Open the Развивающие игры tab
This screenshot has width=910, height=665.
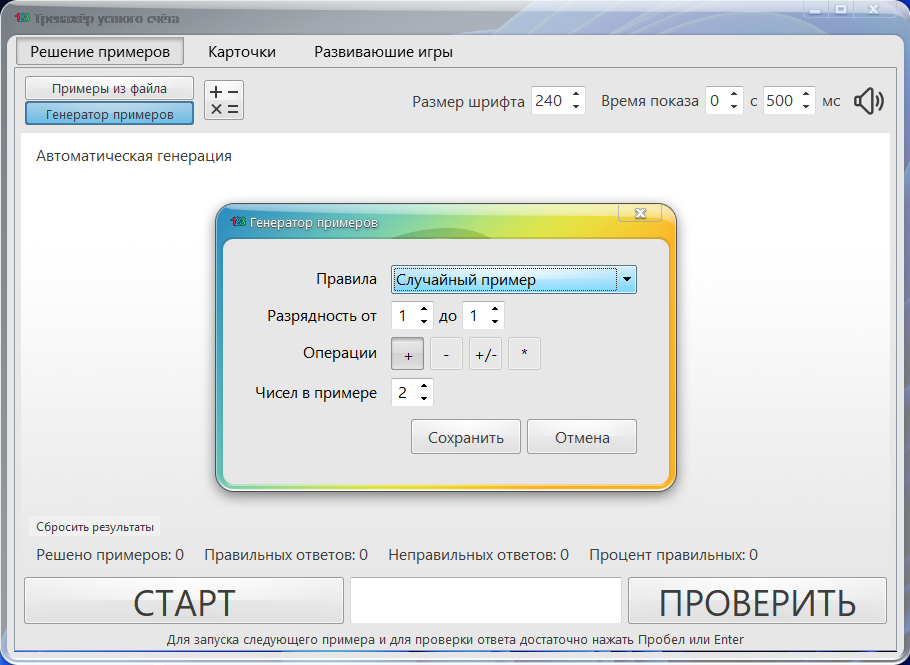382,51
